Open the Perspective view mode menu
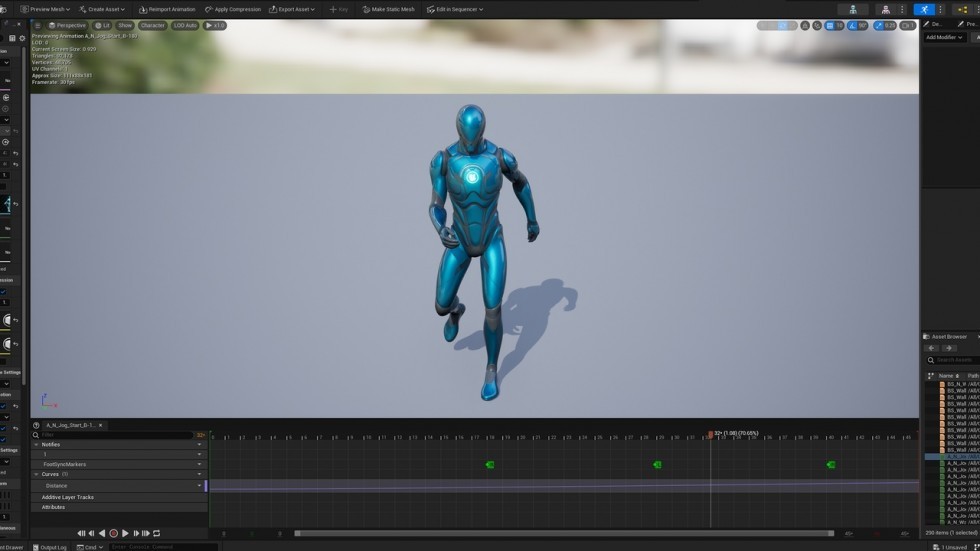The height and width of the screenshot is (551, 980). tap(67, 26)
